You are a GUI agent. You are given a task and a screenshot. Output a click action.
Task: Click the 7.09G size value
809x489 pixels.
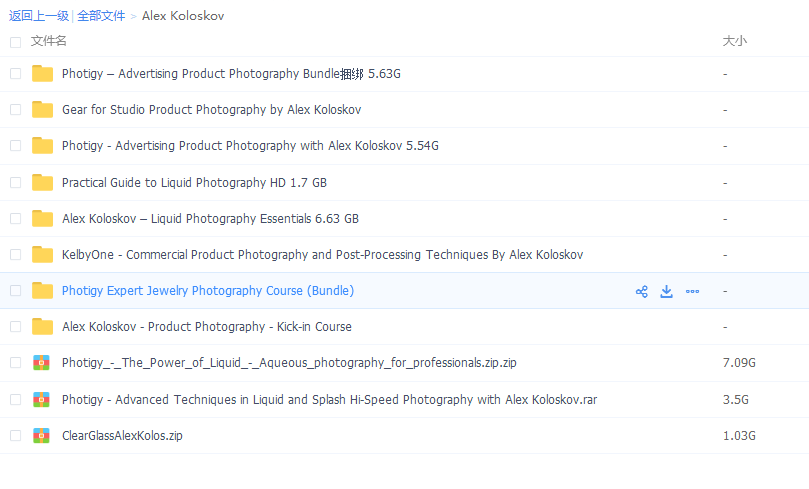click(739, 363)
